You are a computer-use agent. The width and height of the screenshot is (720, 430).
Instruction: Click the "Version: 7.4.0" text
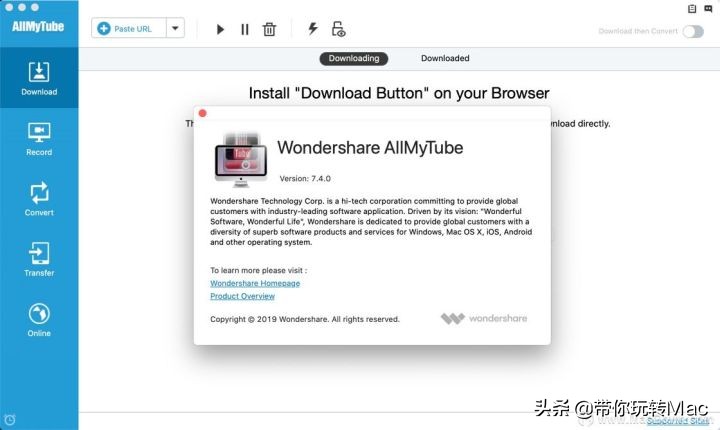[x=305, y=178]
